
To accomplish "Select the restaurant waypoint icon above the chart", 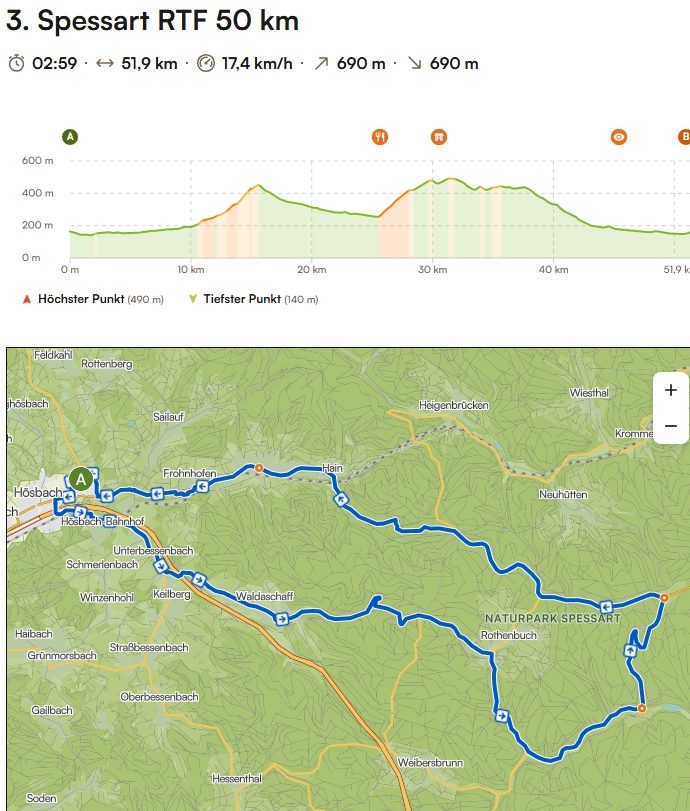I will (x=379, y=137).
